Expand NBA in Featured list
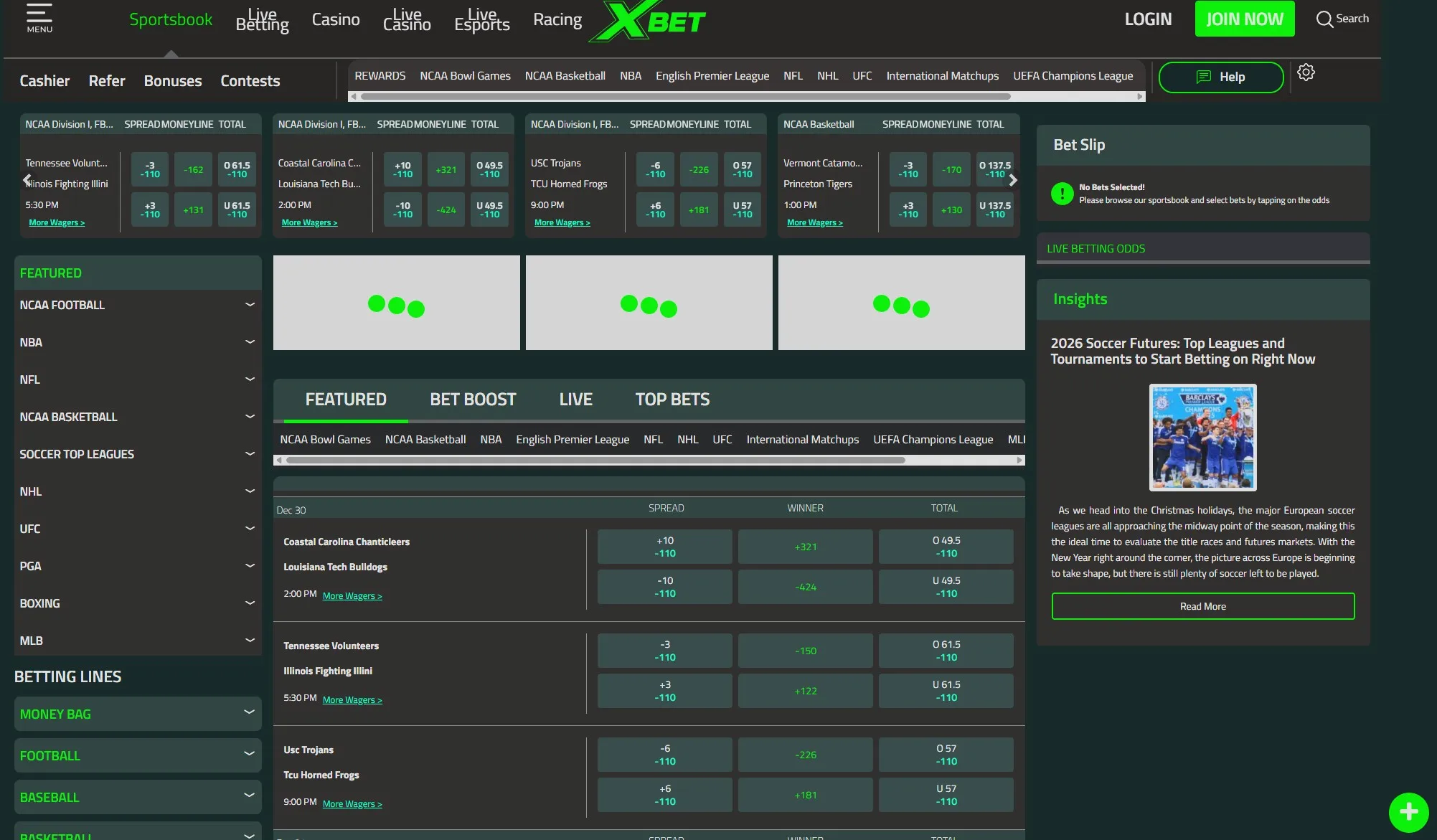This screenshot has height=840, width=1437. coord(138,342)
